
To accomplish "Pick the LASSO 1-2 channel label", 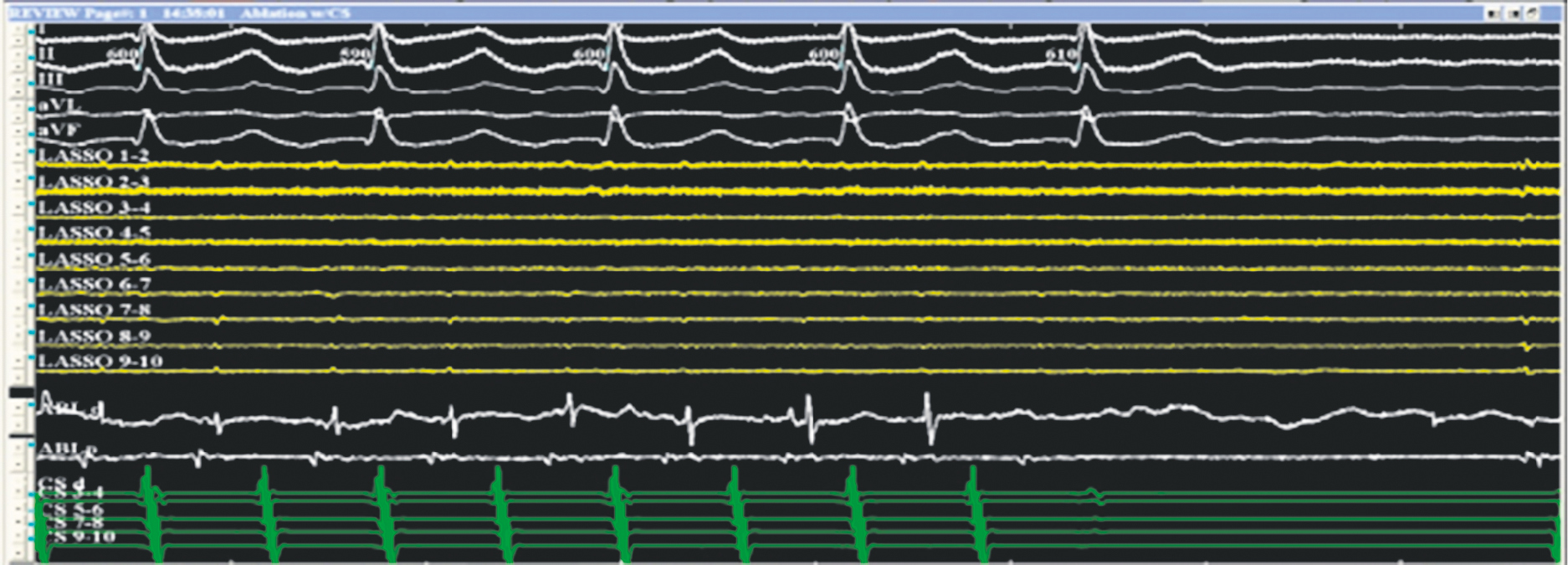I will pyautogui.click(x=94, y=156).
